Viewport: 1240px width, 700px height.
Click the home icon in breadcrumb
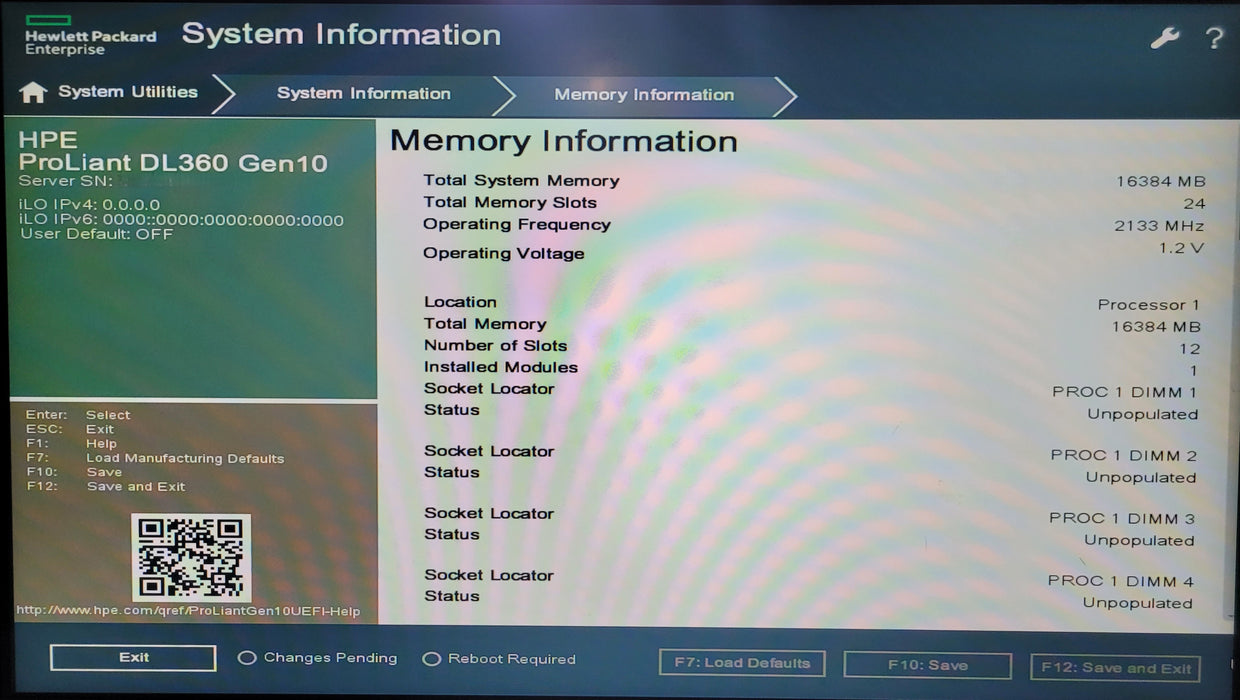[33, 92]
